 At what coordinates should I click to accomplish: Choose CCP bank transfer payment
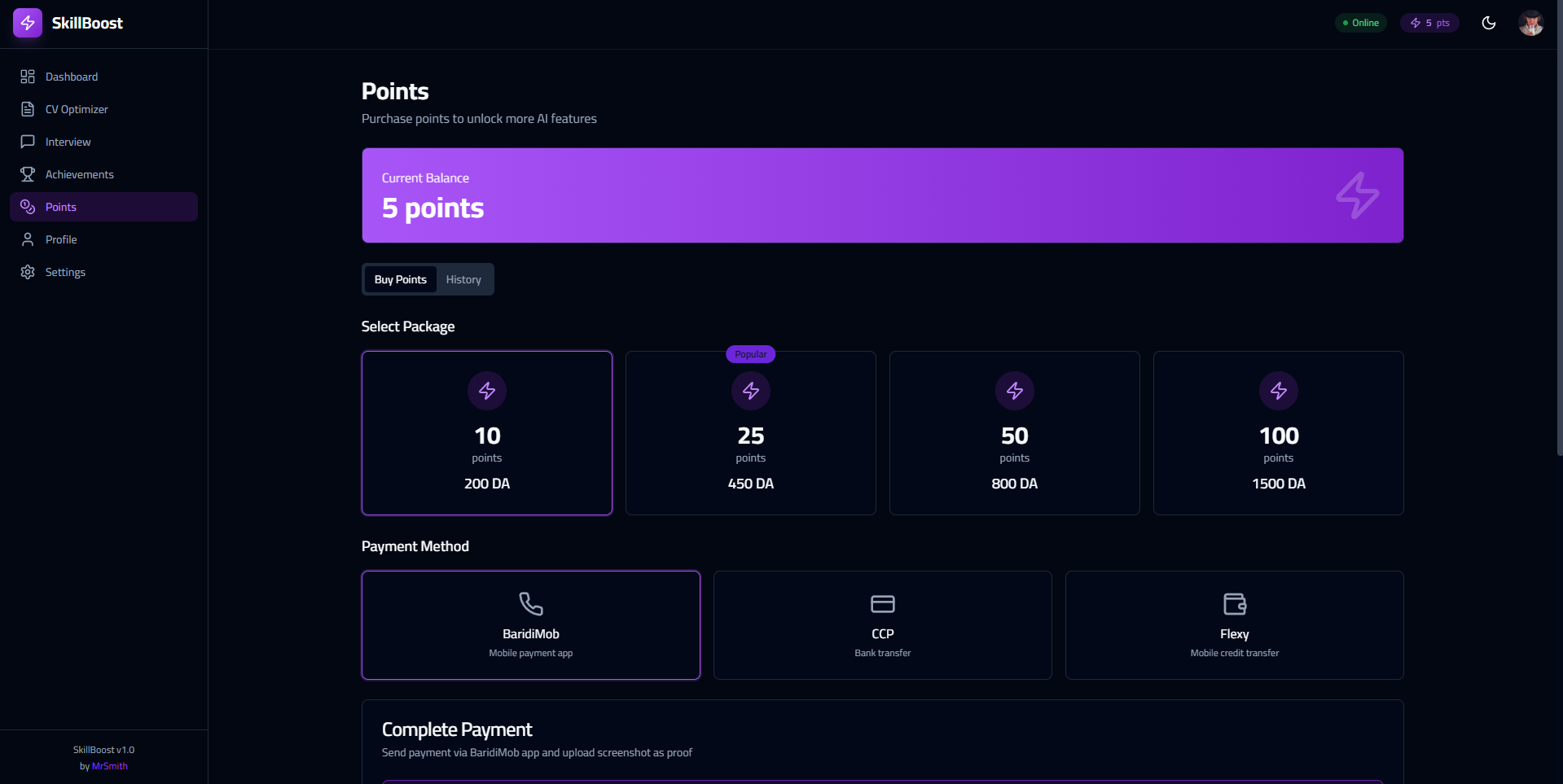pyautogui.click(x=882, y=625)
